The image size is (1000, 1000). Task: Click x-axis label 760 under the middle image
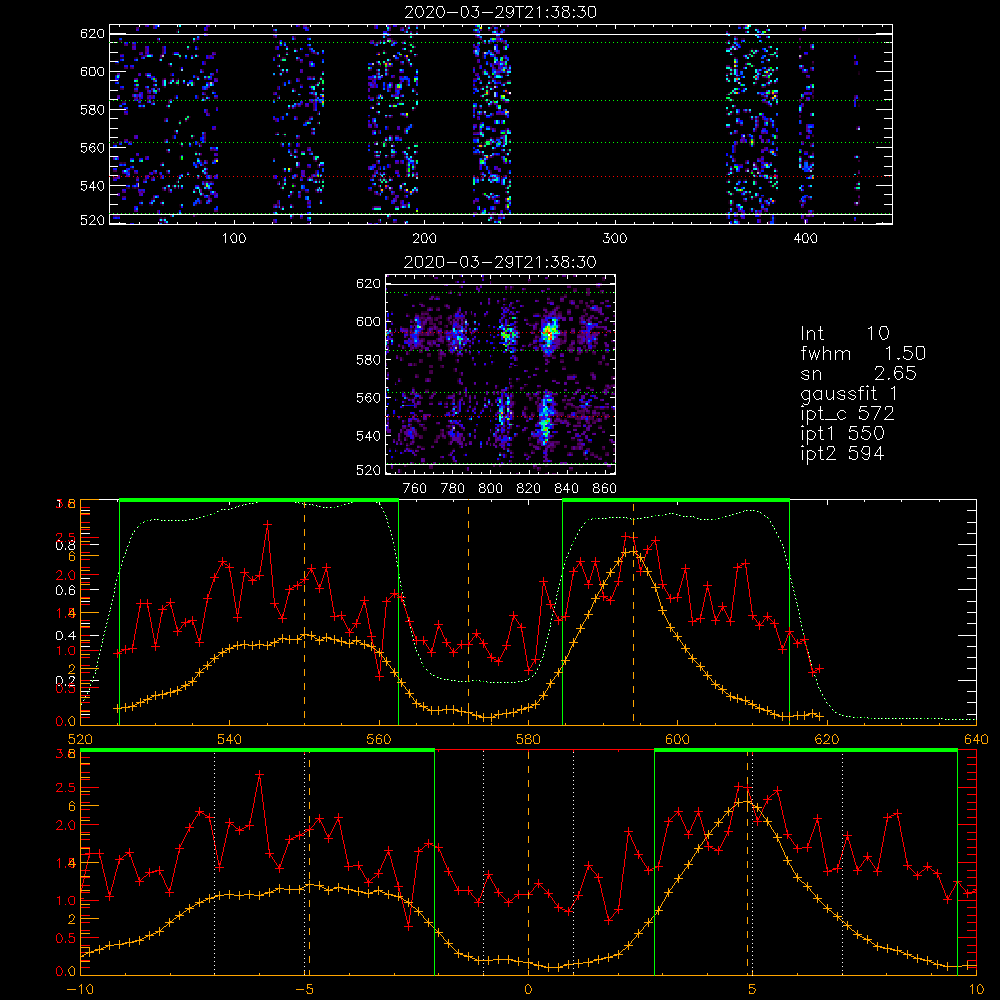415,489
